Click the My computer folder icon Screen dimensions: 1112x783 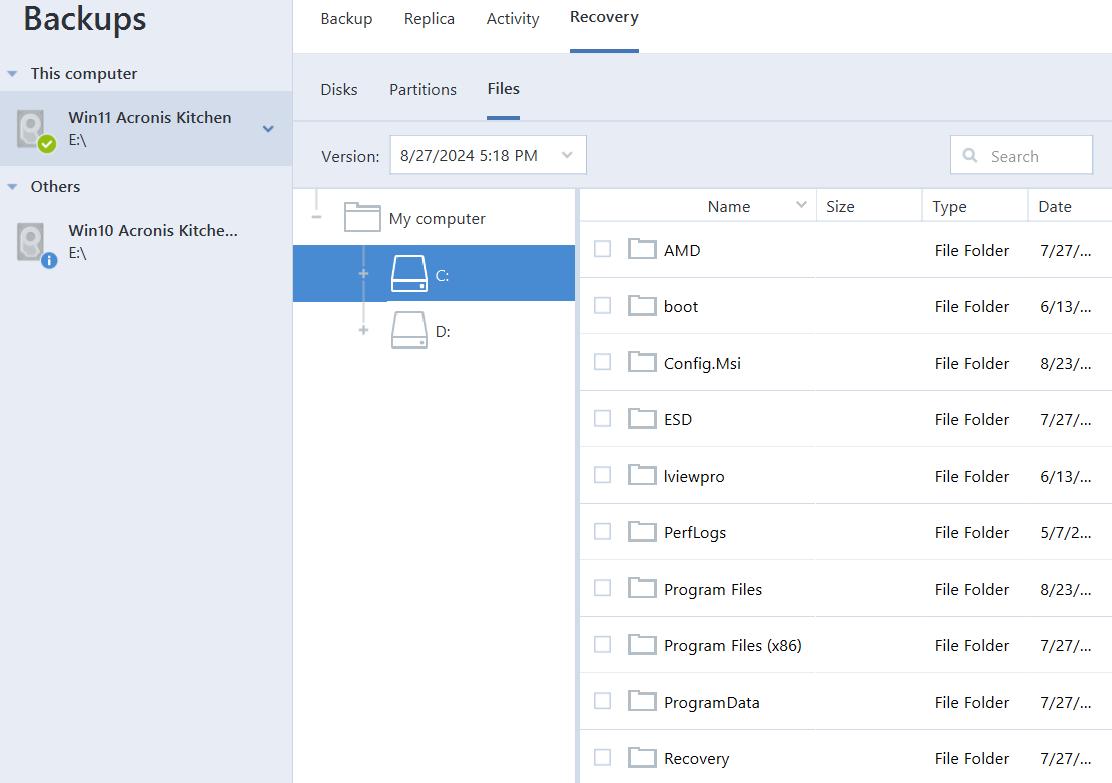pyautogui.click(x=362, y=218)
